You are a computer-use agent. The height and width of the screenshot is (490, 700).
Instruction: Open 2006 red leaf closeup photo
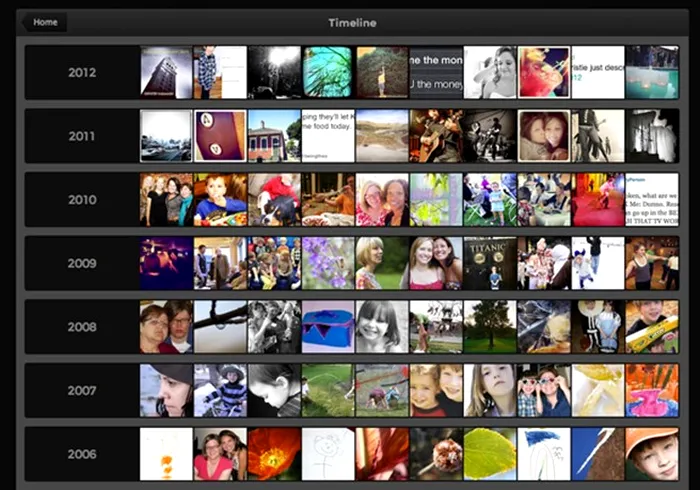click(x=382, y=454)
